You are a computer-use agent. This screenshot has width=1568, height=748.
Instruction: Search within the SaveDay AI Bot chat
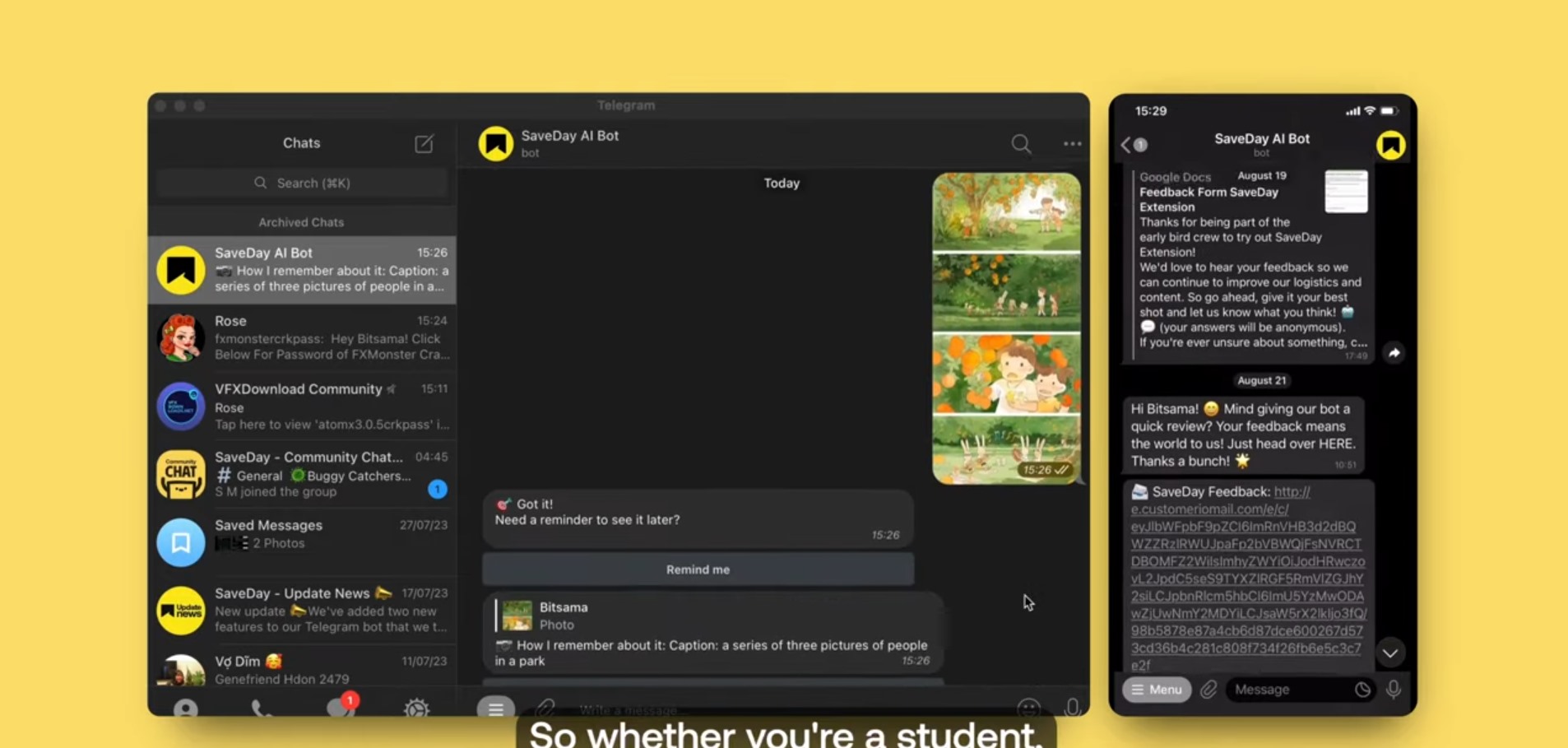point(1021,144)
